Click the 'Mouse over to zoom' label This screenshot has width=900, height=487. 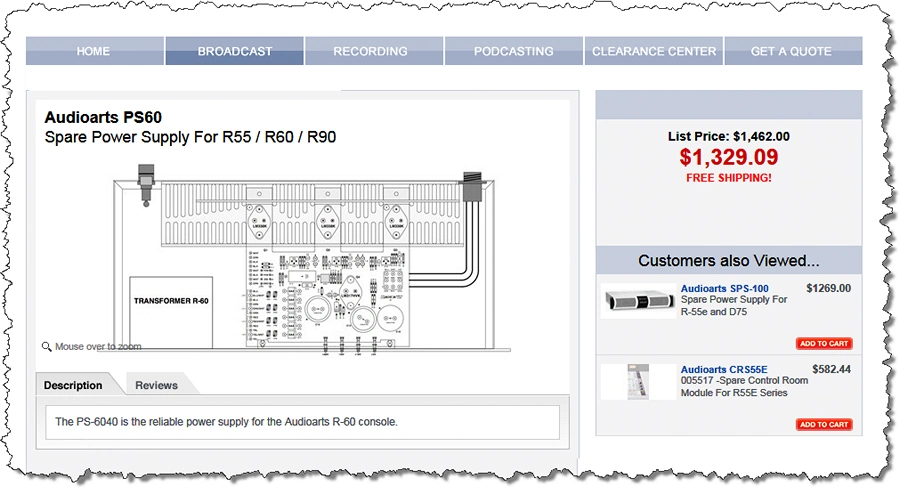tap(98, 346)
